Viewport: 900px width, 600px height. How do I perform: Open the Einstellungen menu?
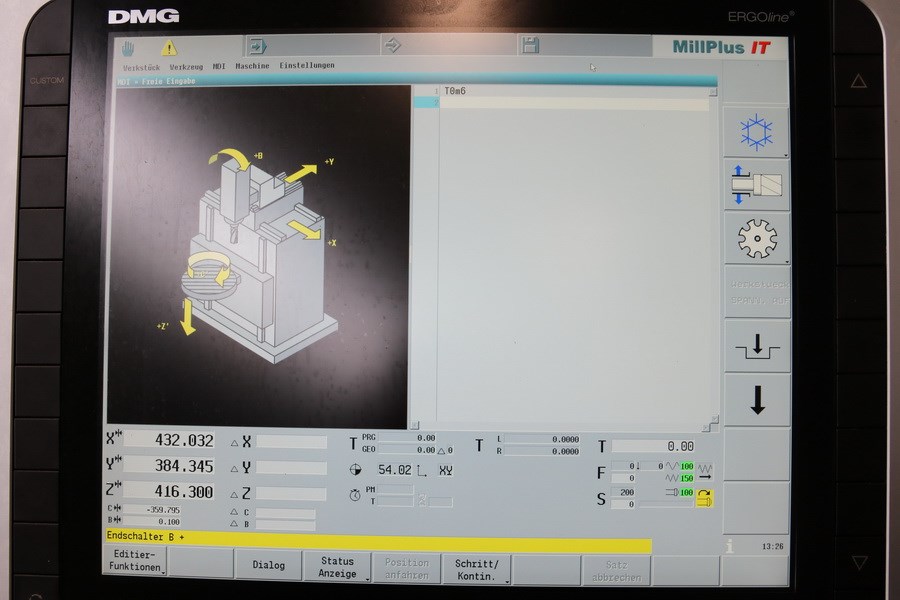[307, 66]
